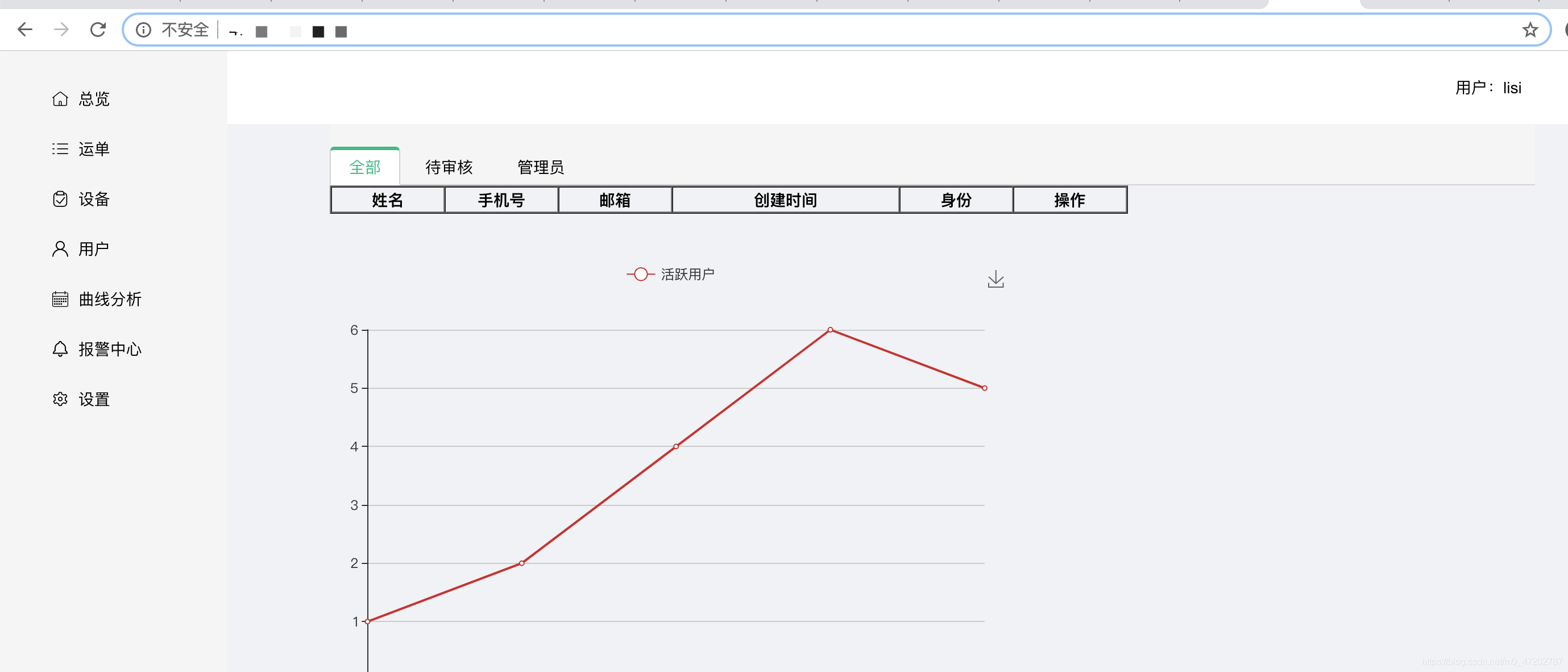1568x672 pixels.
Task: Click the first chart data point at value 1
Action: pyautogui.click(x=368, y=621)
